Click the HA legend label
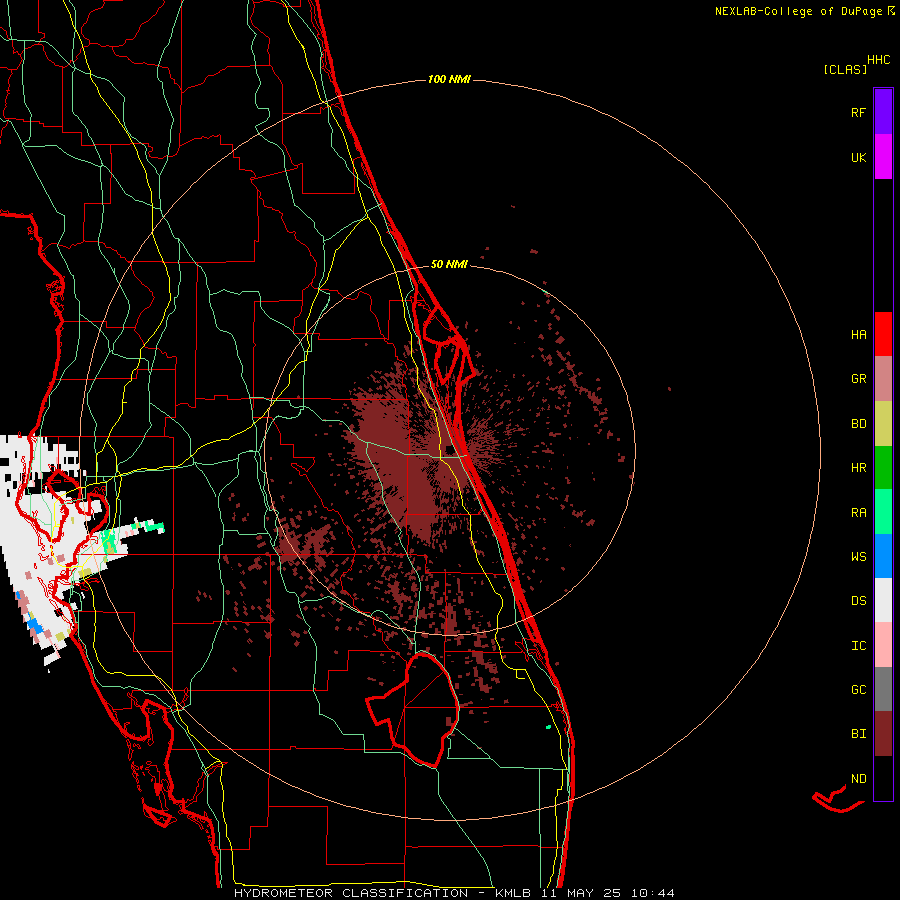Viewport: 900px width, 900px height. pos(858,334)
